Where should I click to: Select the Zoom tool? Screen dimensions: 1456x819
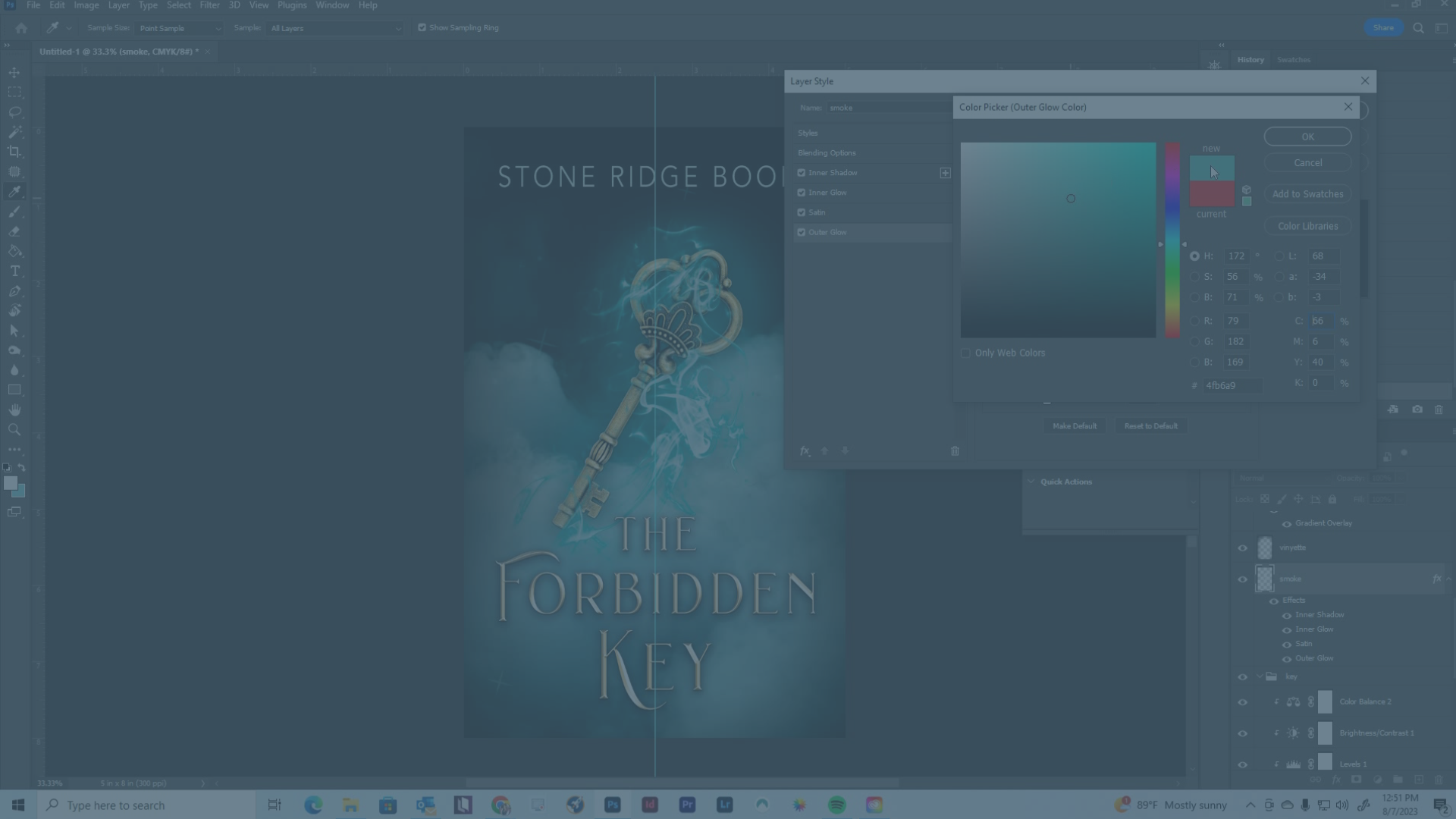tap(14, 429)
